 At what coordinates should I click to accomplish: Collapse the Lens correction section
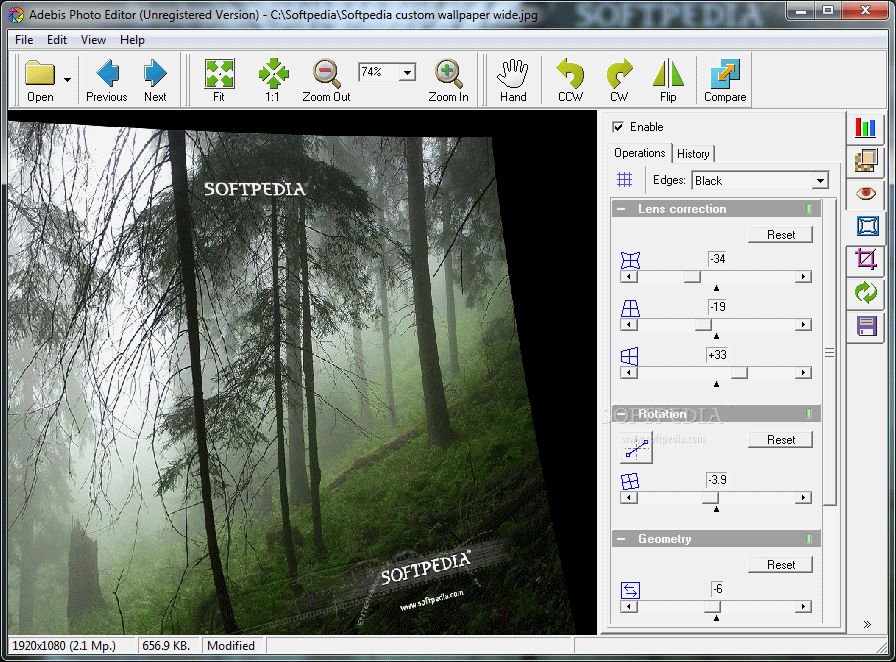pyautogui.click(x=621, y=209)
